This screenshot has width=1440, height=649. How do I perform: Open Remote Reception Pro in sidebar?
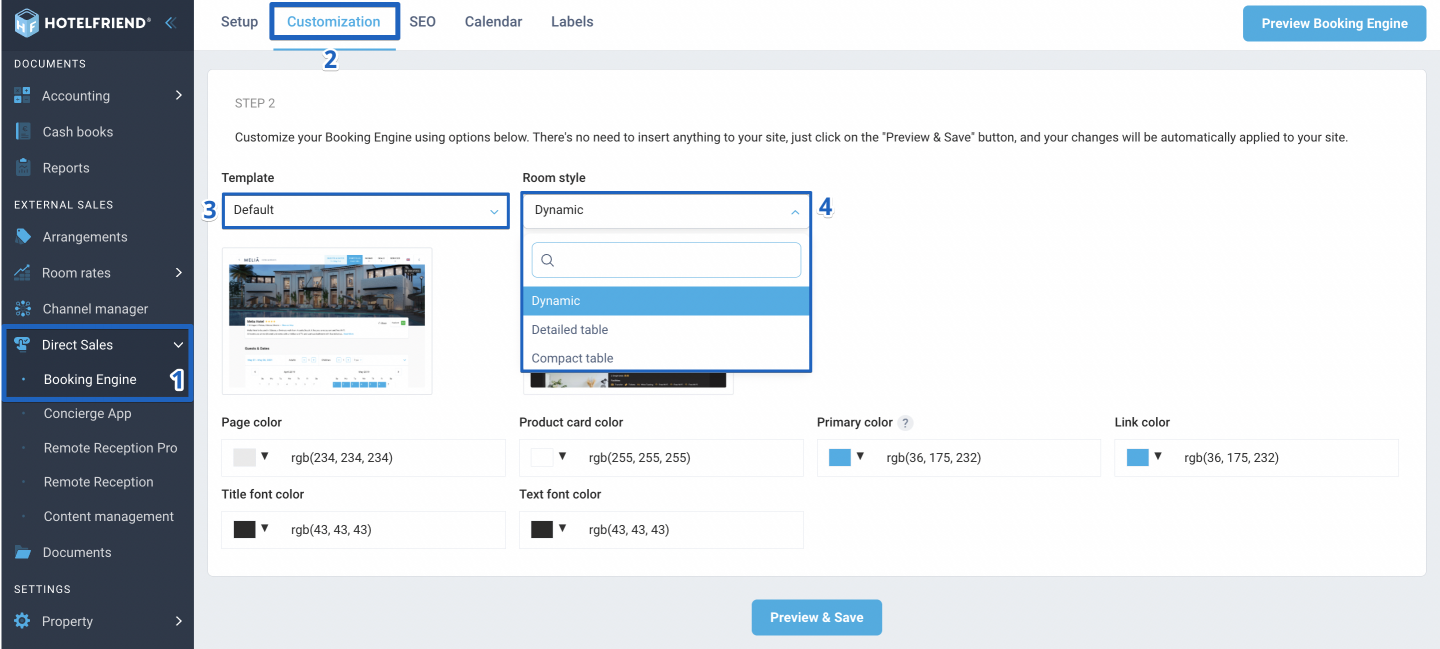point(110,448)
